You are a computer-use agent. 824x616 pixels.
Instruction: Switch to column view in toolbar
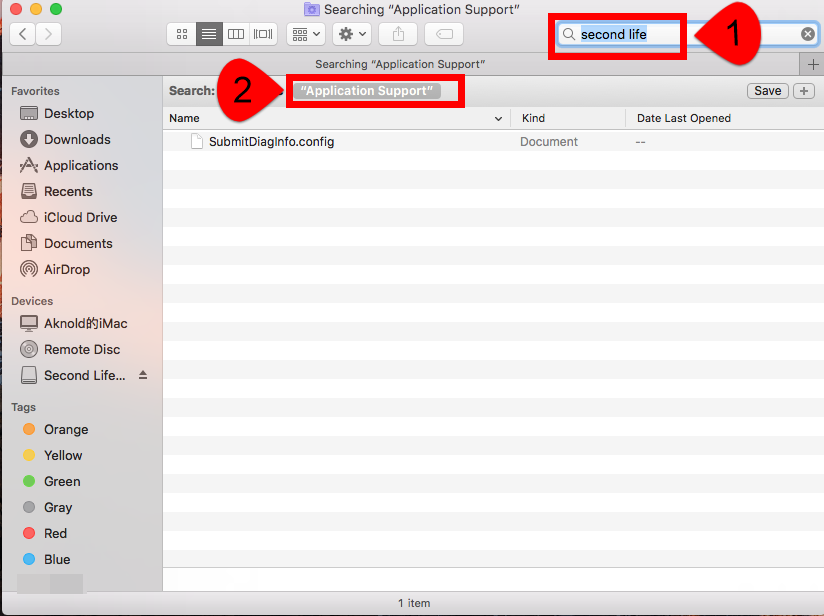click(x=236, y=34)
